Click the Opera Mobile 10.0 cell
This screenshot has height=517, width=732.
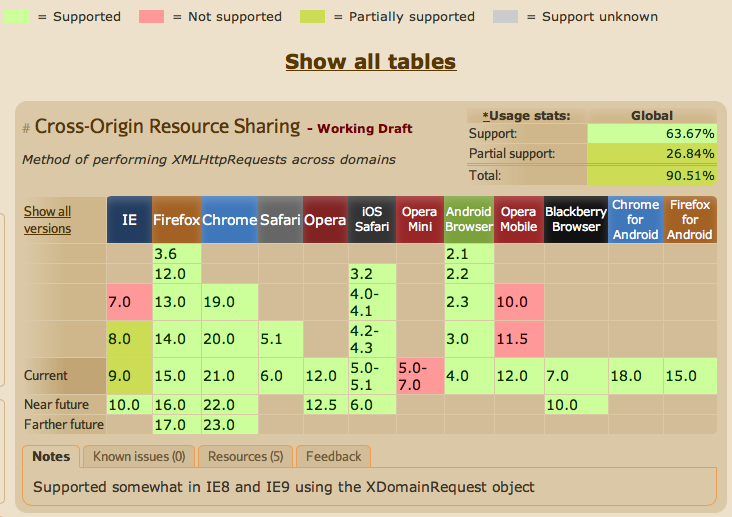tap(519, 302)
